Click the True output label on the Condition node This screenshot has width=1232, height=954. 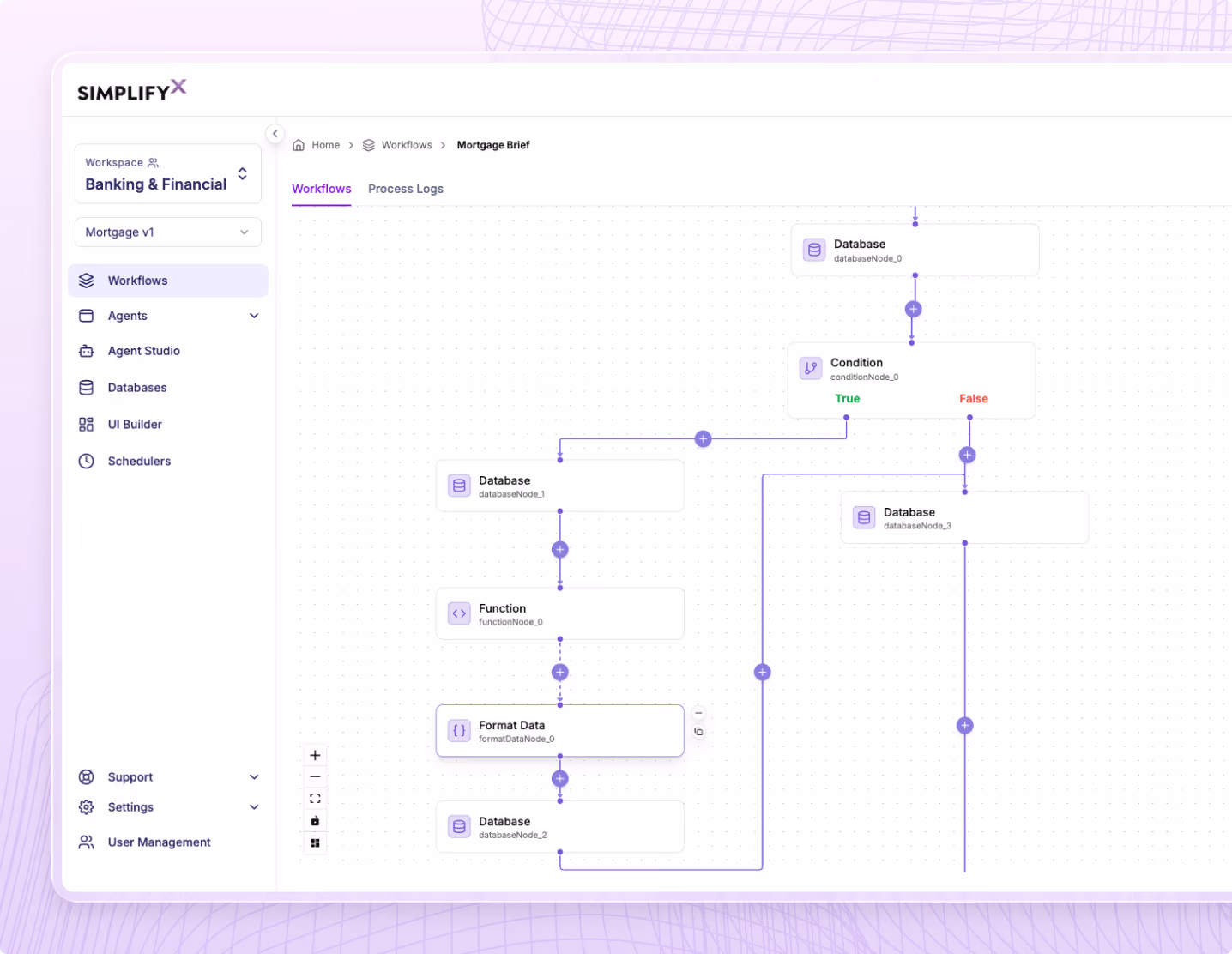(848, 399)
